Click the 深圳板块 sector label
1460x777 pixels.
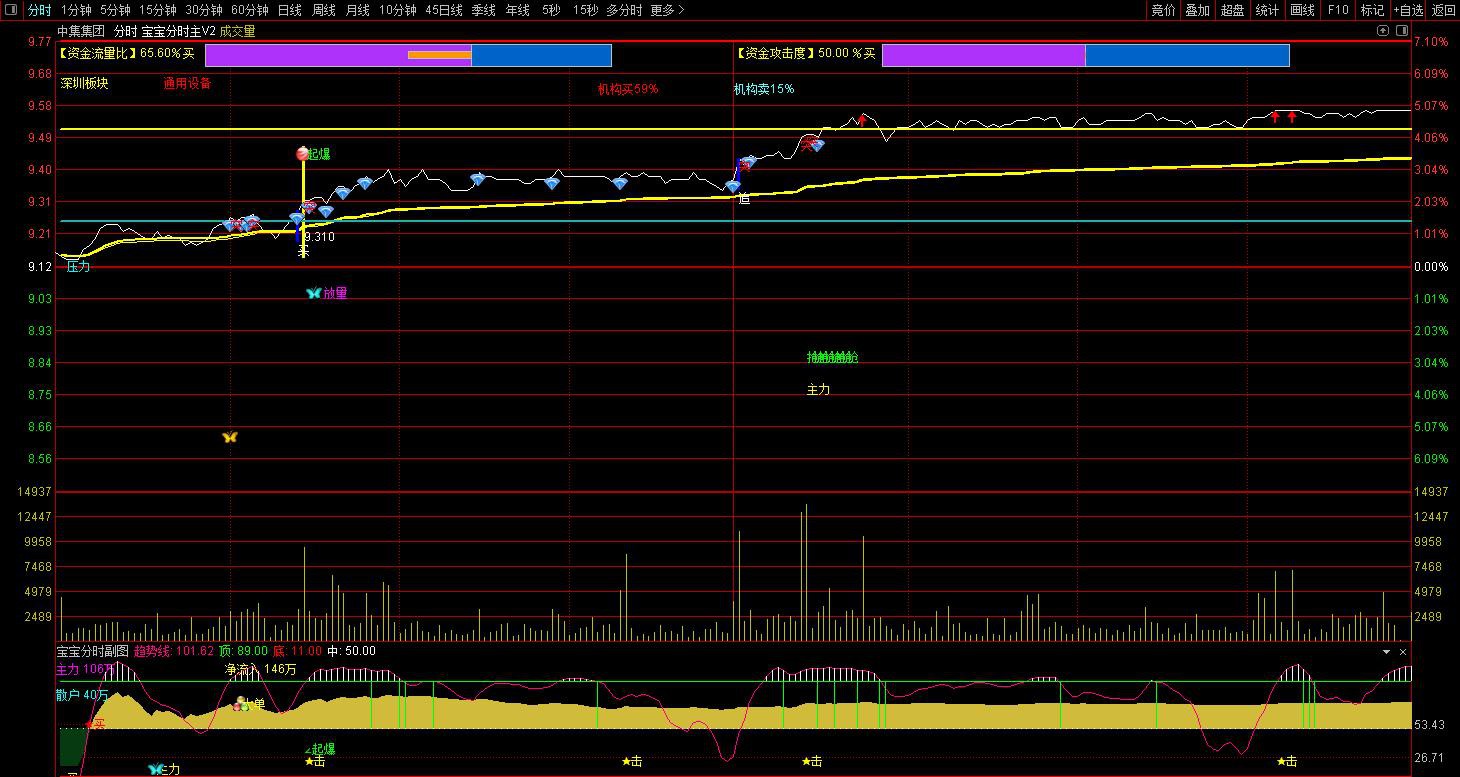(x=84, y=84)
